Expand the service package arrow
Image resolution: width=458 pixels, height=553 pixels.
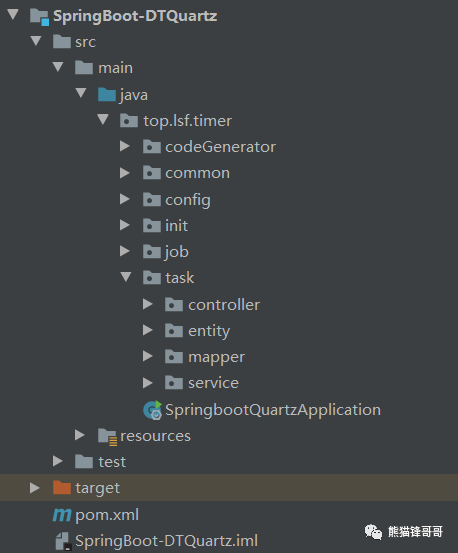[147, 383]
